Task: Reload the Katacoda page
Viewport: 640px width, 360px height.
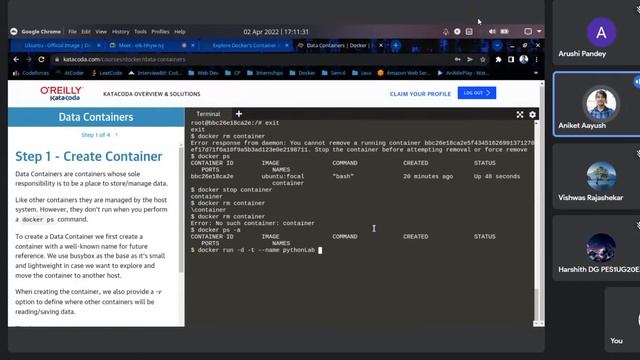Action: (x=41, y=60)
